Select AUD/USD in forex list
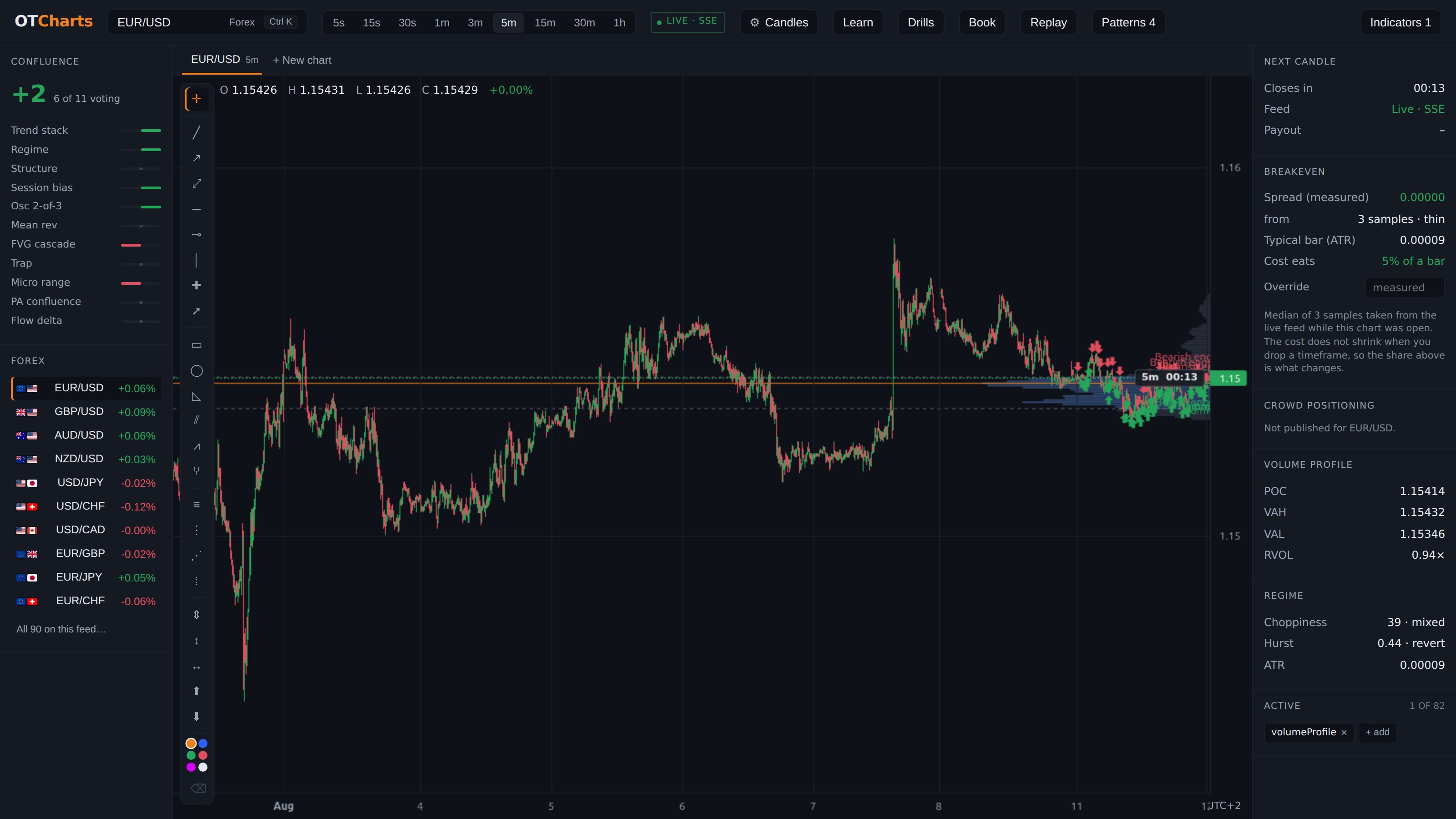The image size is (1456, 819). [86, 435]
